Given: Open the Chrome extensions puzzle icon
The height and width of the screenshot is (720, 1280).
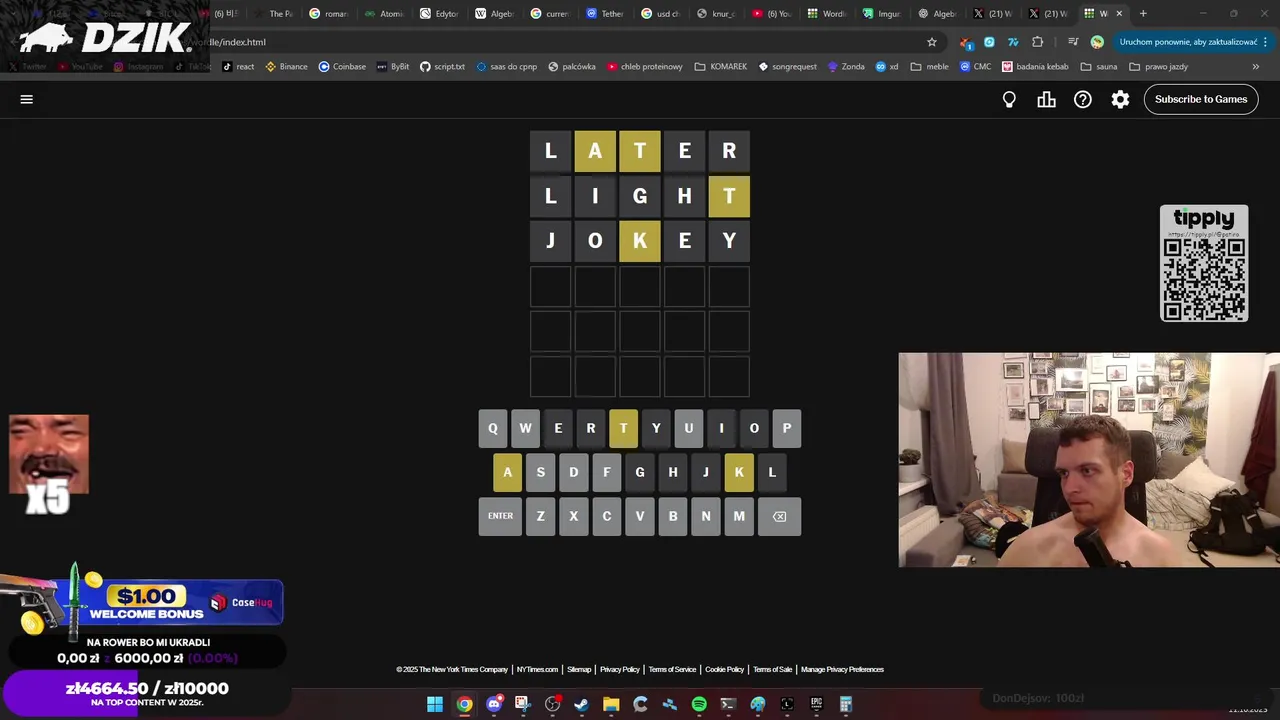Looking at the screenshot, I should pyautogui.click(x=1037, y=42).
